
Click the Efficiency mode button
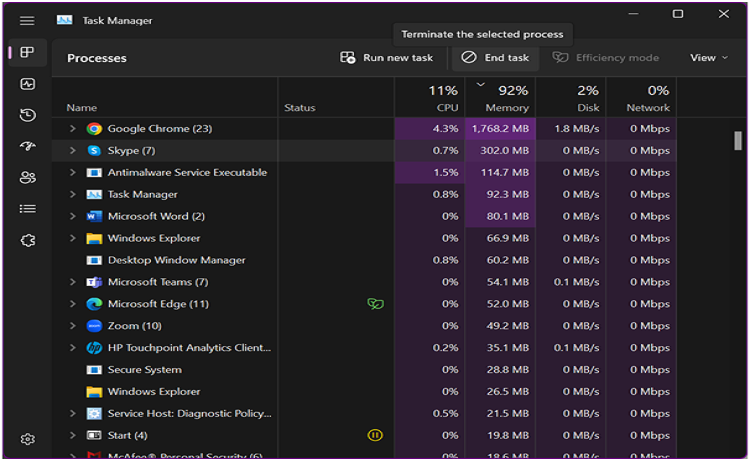click(606, 58)
